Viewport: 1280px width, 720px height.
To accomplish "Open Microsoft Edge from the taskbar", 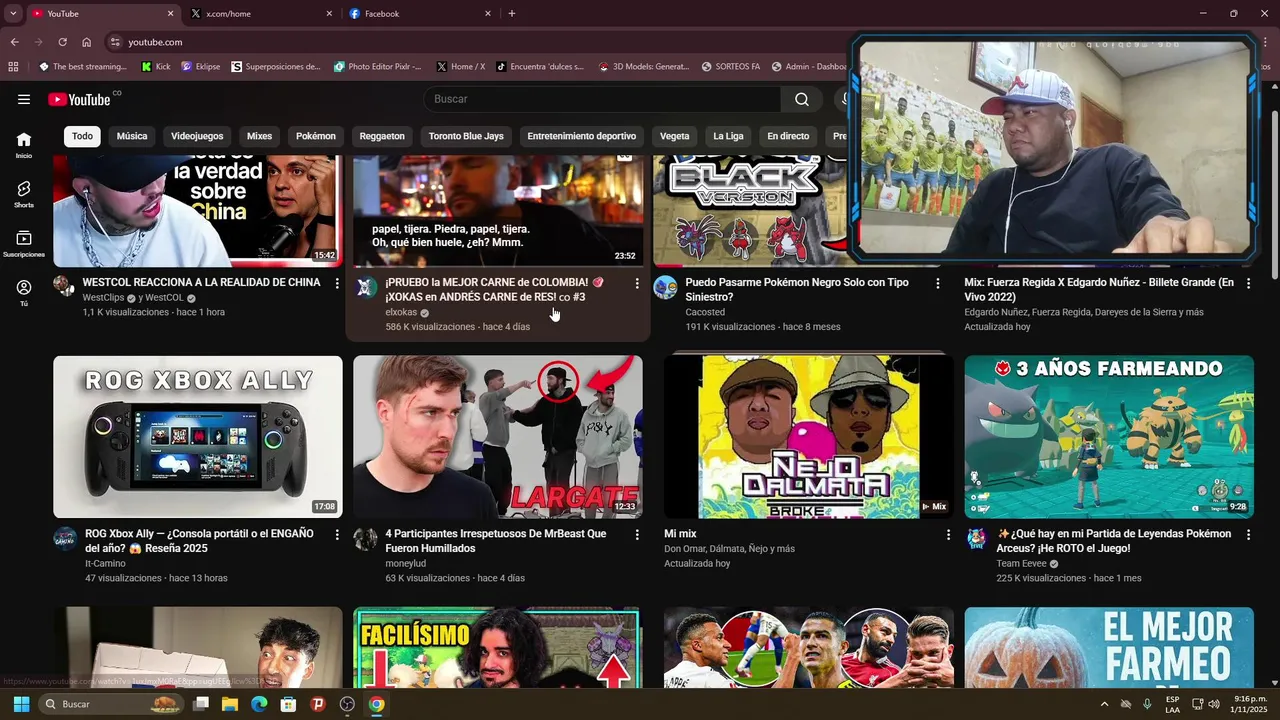I will point(259,704).
